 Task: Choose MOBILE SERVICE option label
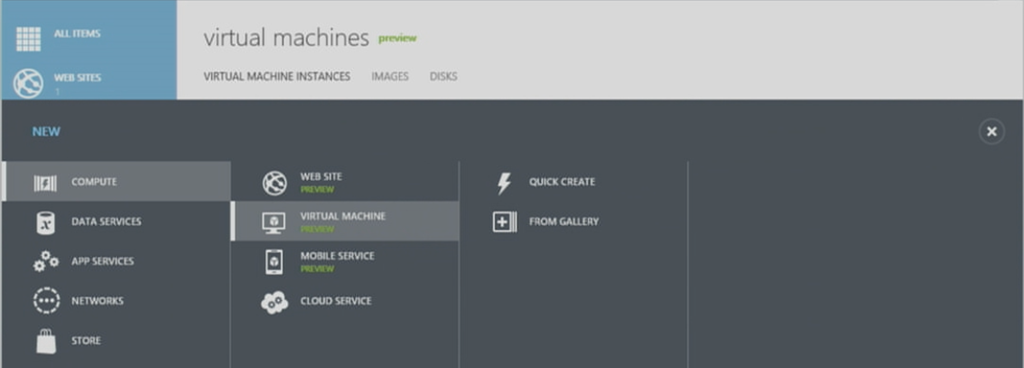pyautogui.click(x=337, y=256)
